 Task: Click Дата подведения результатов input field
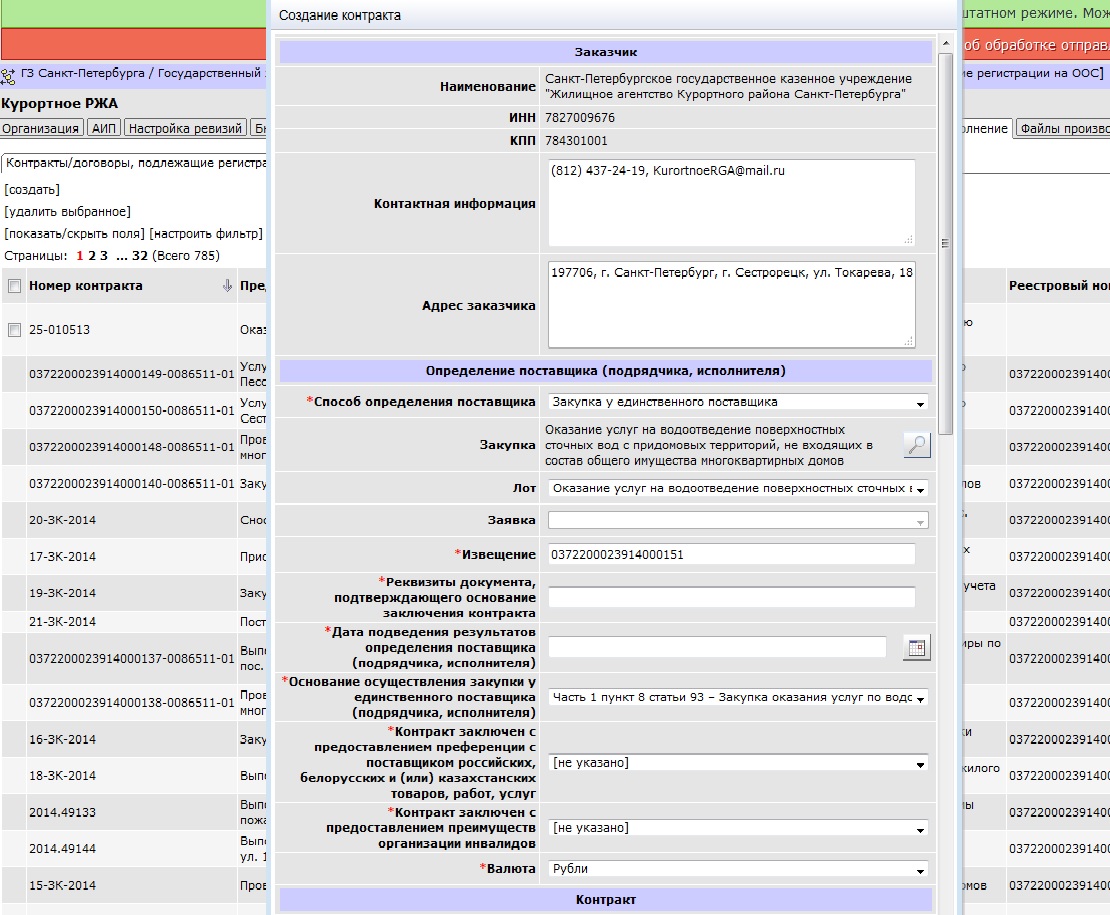coord(717,647)
